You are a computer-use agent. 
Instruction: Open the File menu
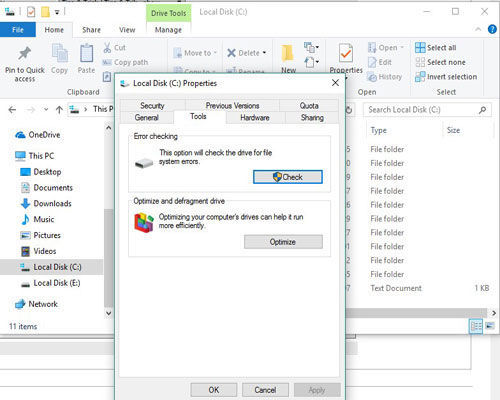tap(18, 30)
